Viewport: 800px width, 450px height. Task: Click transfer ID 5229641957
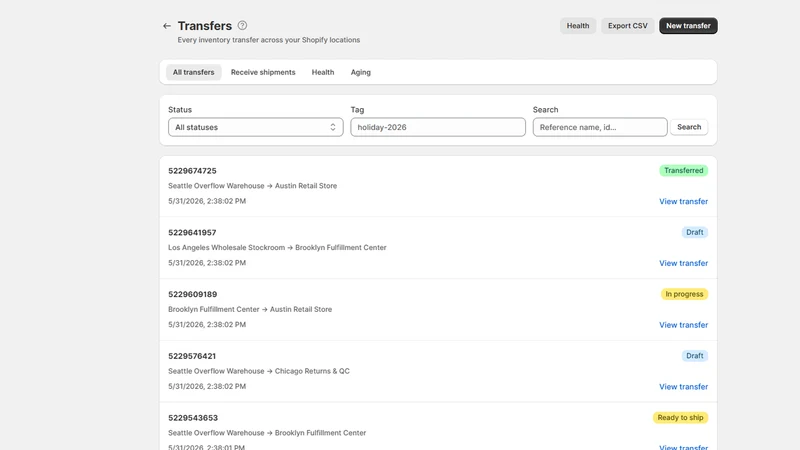pos(192,233)
